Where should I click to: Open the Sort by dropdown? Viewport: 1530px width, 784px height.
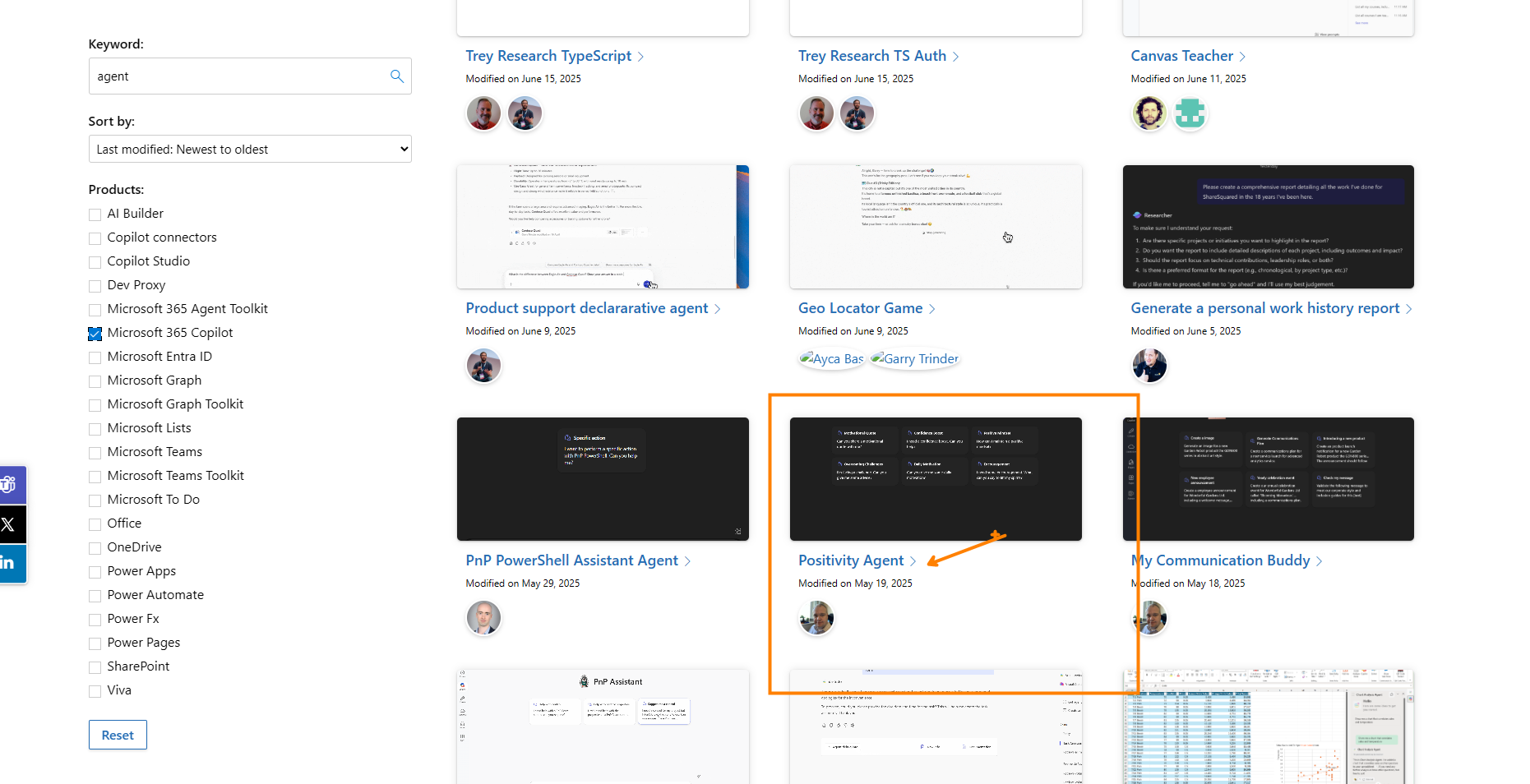(250, 149)
